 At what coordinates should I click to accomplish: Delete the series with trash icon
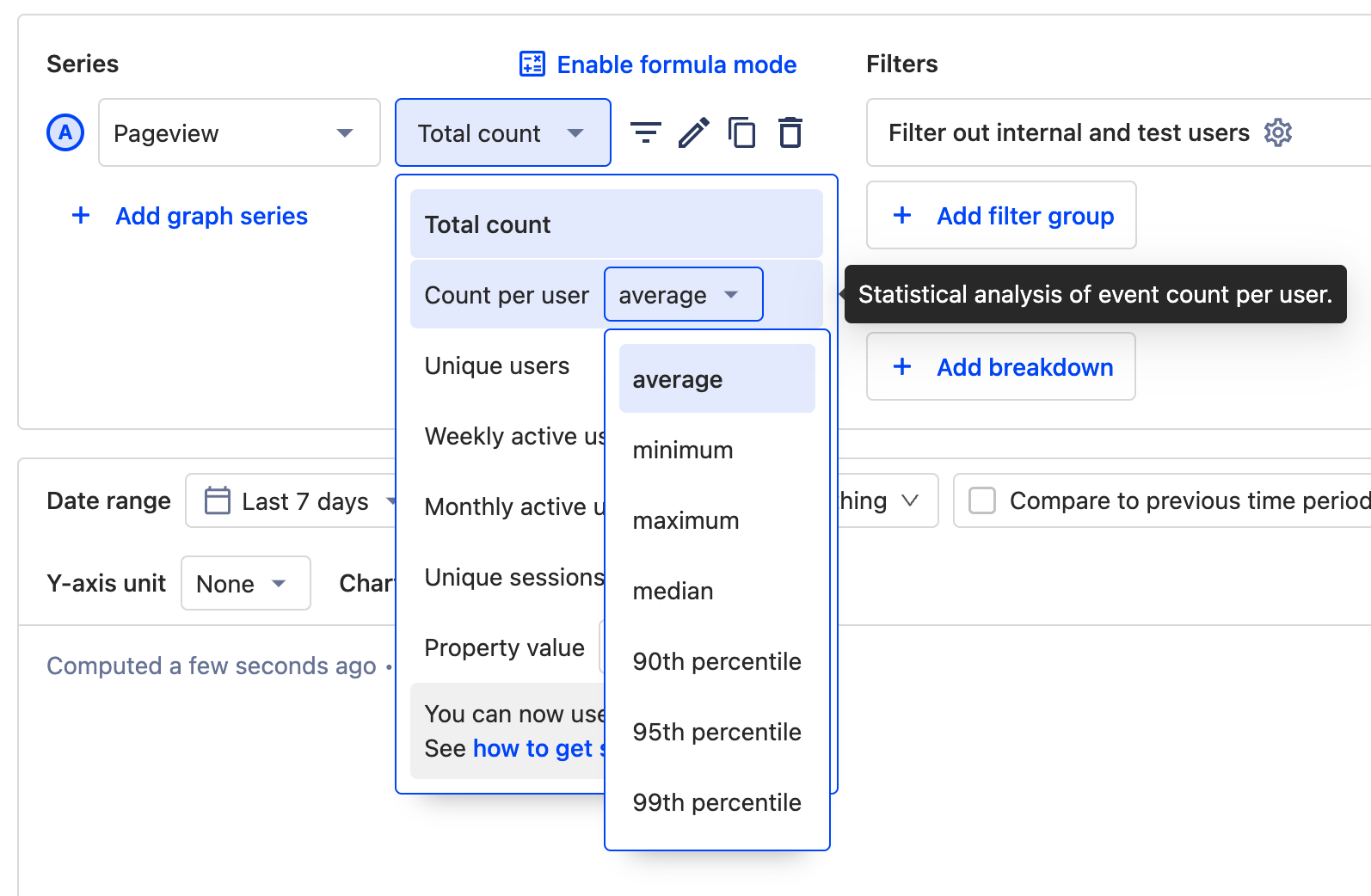[x=790, y=132]
